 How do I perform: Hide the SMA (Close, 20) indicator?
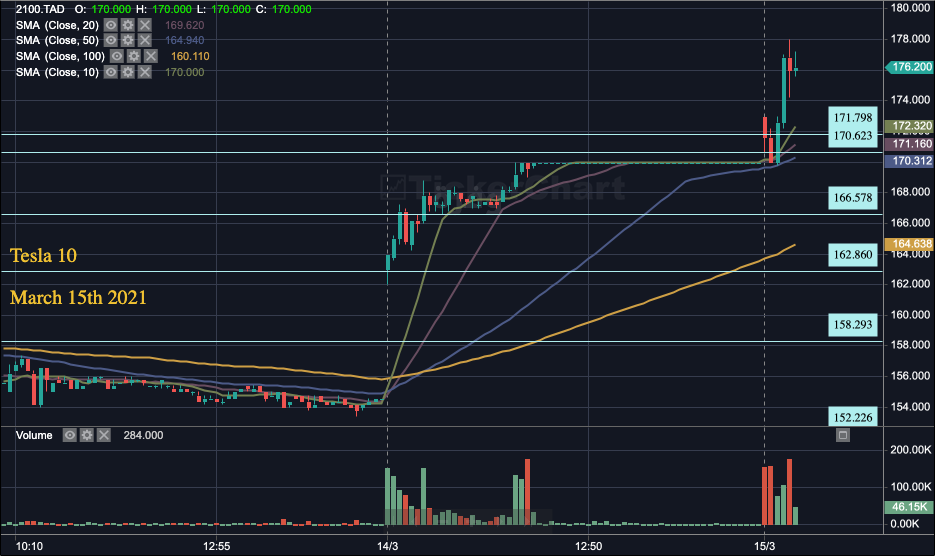[110, 25]
